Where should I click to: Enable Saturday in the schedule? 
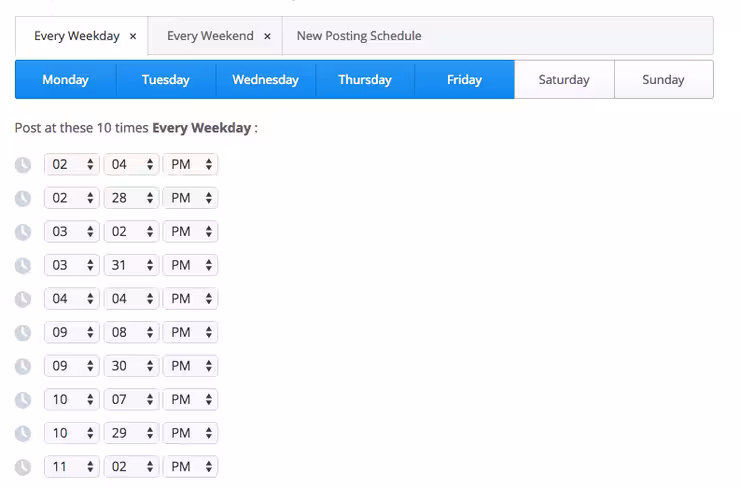coord(564,79)
